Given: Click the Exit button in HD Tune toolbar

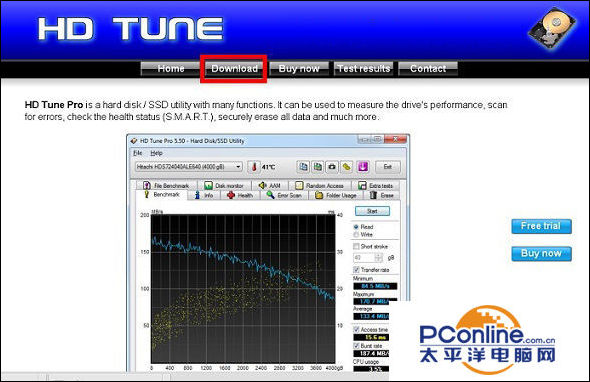Looking at the screenshot, I should (388, 167).
